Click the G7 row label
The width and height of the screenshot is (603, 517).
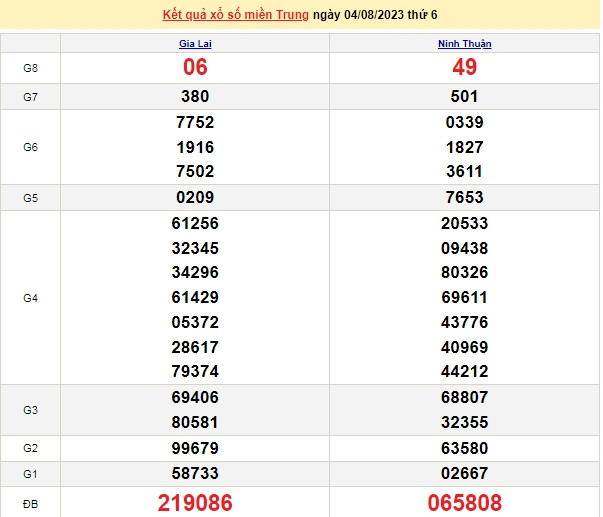tap(30, 97)
